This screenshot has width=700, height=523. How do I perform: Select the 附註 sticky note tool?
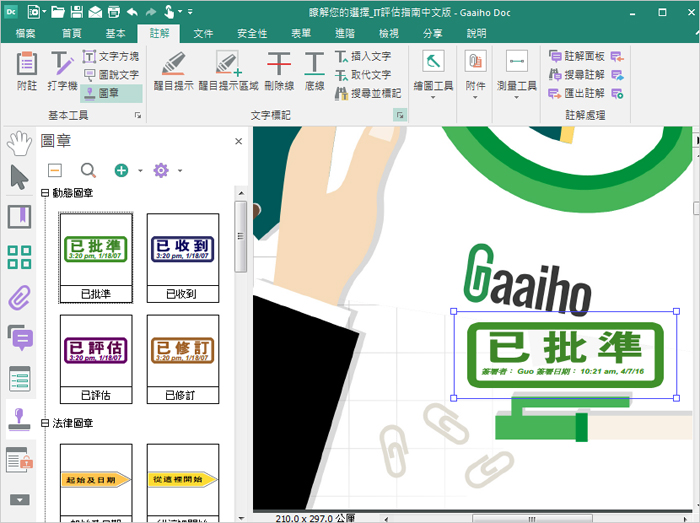[27, 71]
